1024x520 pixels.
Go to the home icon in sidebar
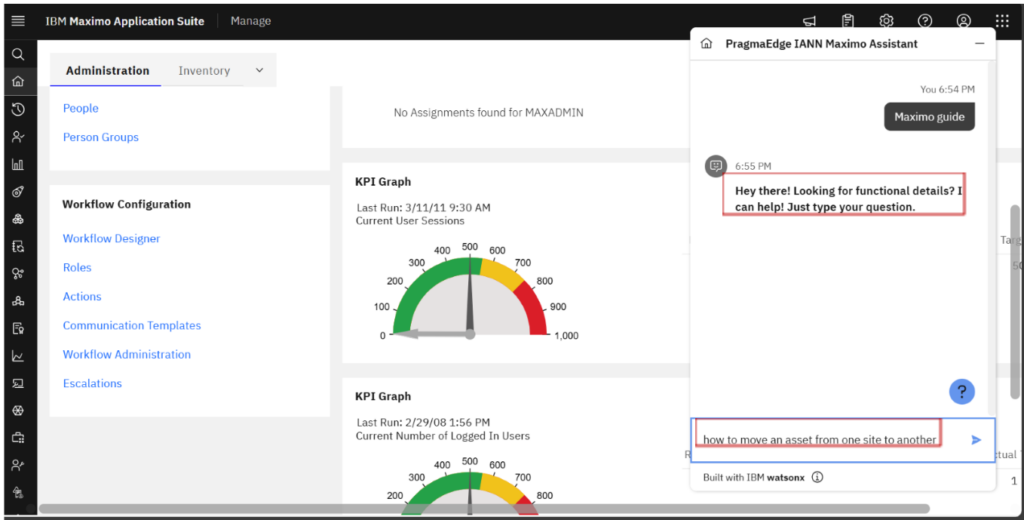coord(18,82)
